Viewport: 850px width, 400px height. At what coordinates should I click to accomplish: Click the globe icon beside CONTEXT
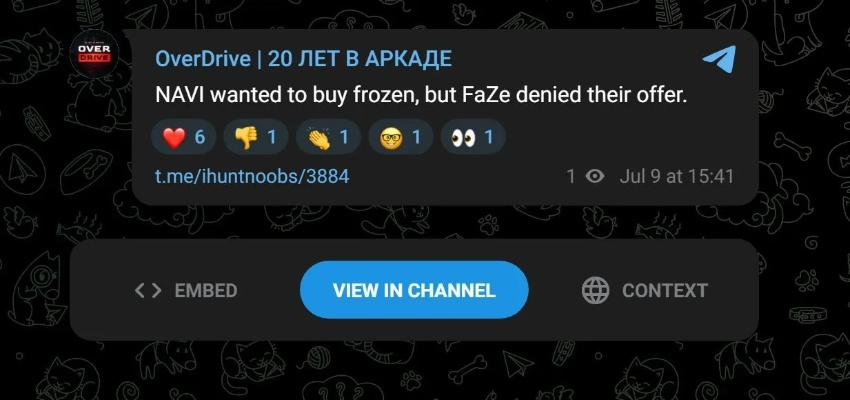(x=595, y=291)
